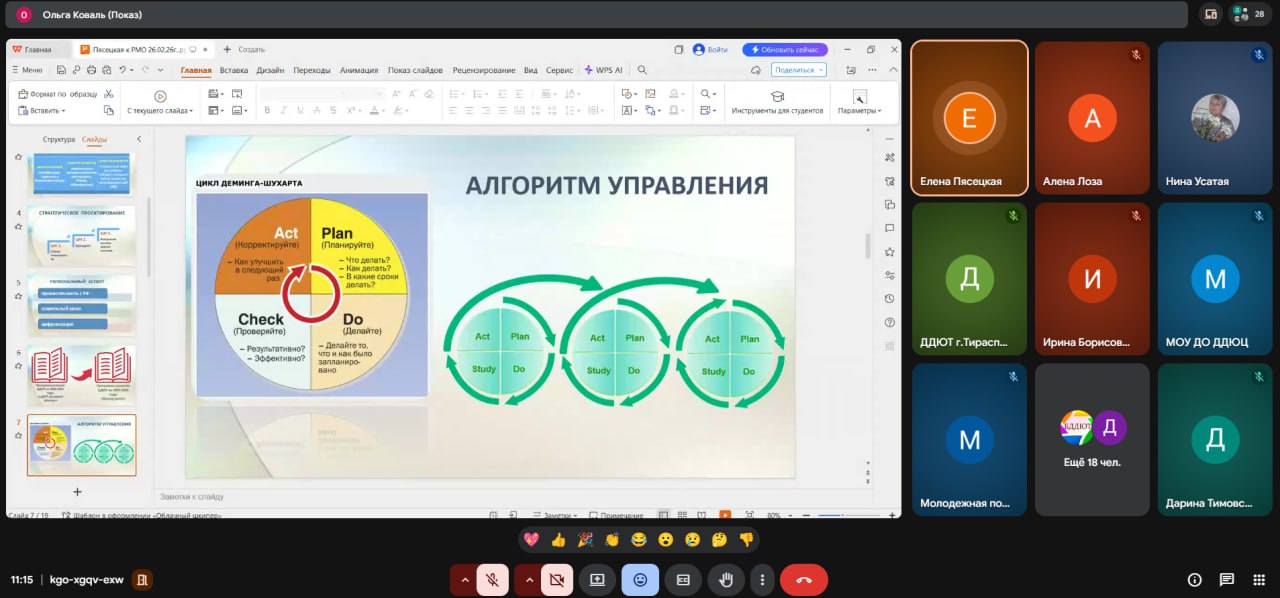Send the thumbs up reaction
This screenshot has height=598, width=1280.
[558, 540]
